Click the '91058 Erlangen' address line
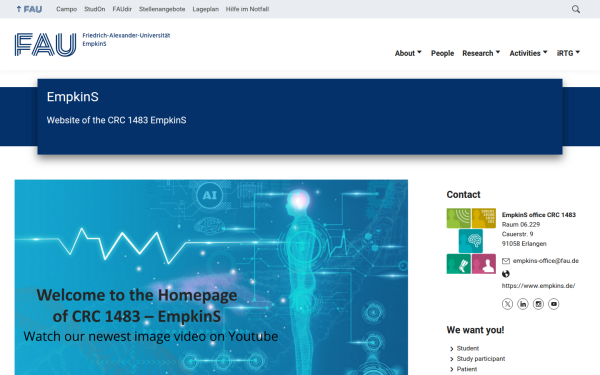Image resolution: width=600 pixels, height=375 pixels. tap(524, 244)
